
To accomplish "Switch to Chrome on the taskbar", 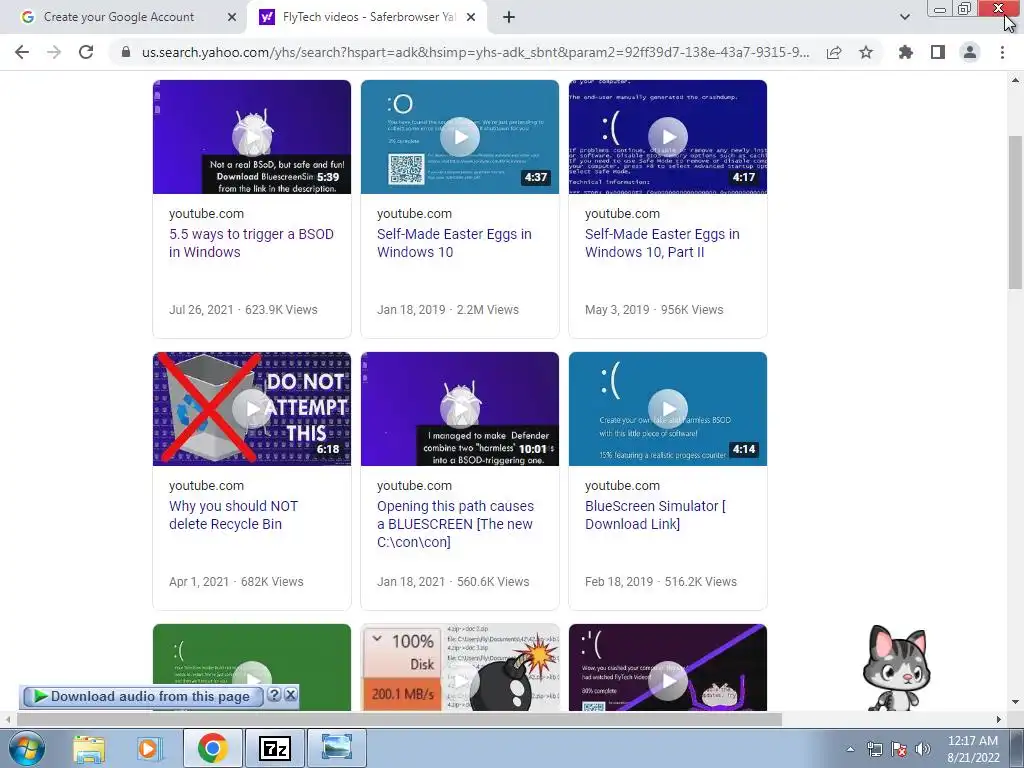I will 212,748.
